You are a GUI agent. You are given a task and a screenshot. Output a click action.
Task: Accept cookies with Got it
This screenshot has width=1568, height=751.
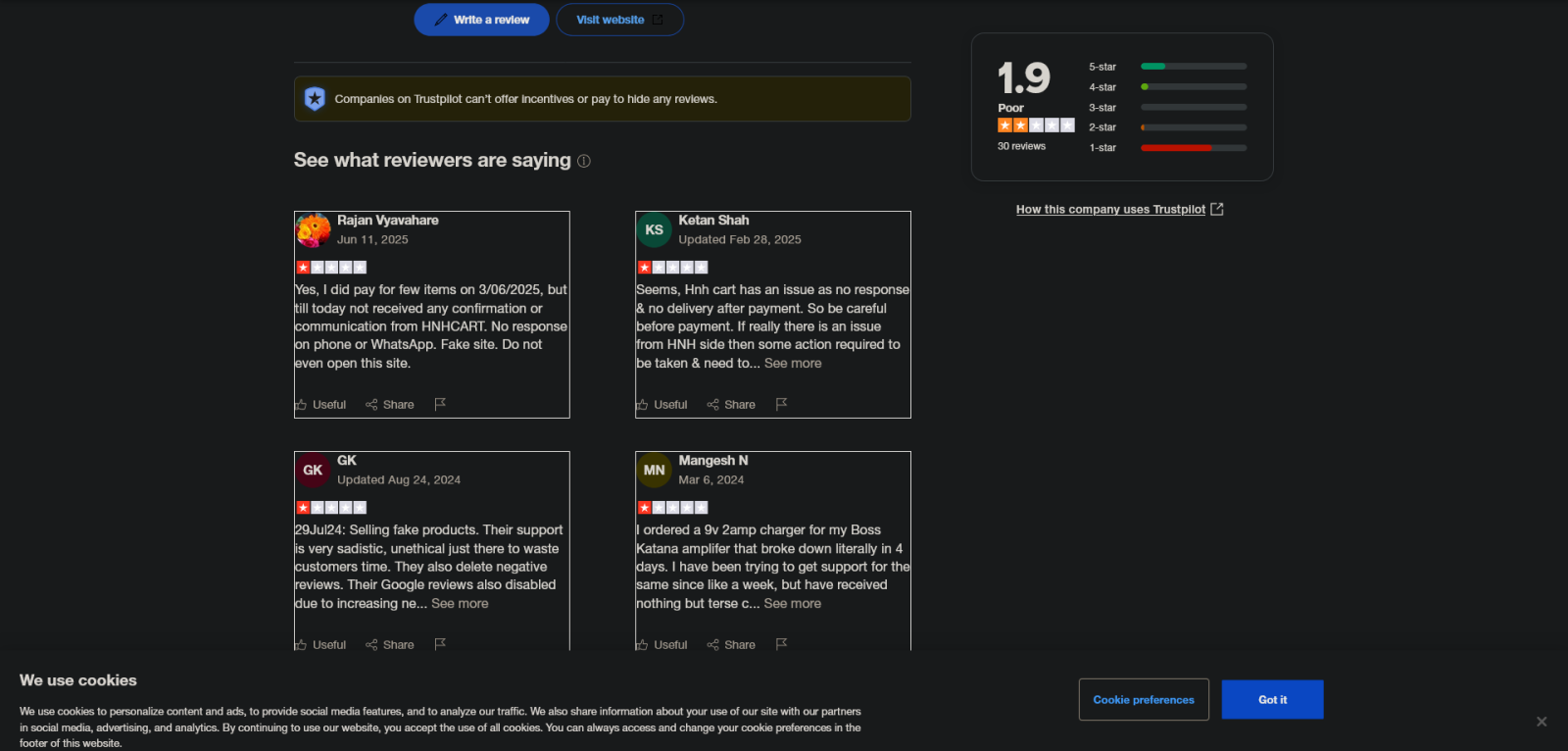[1272, 700]
